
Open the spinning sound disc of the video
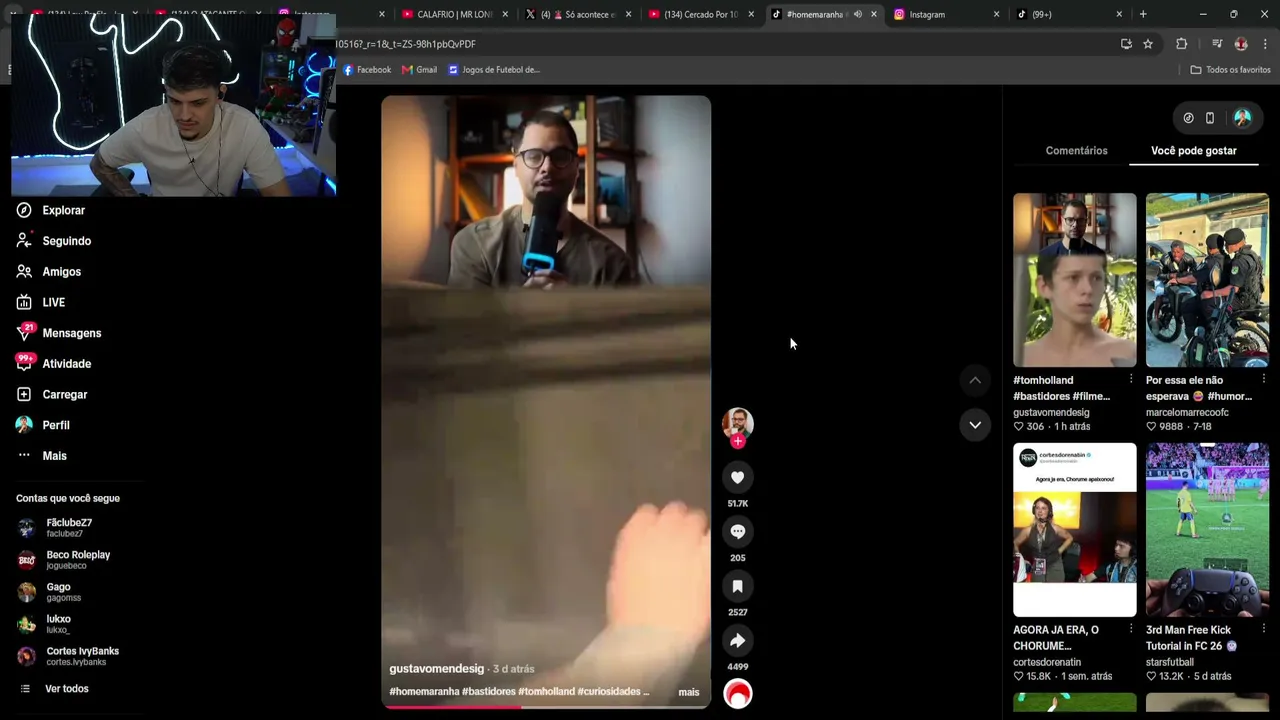click(738, 694)
